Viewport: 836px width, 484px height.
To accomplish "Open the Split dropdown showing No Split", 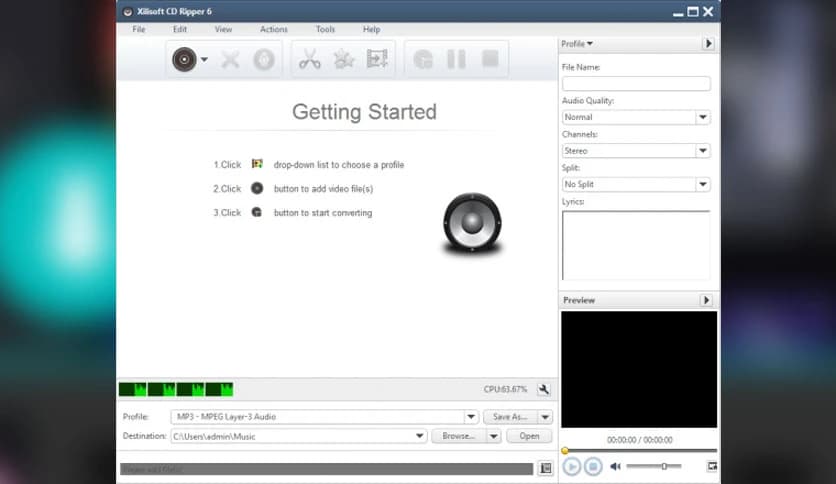I will pos(636,184).
